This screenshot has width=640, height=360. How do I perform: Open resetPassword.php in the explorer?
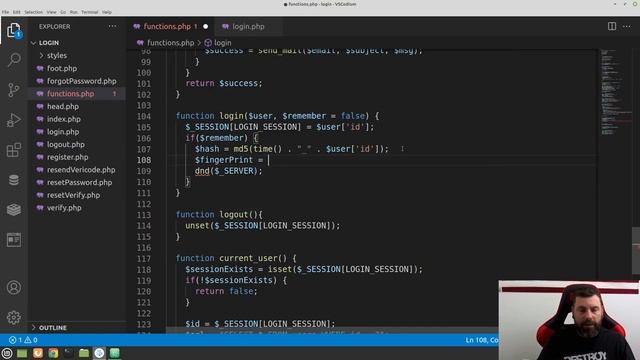79,182
